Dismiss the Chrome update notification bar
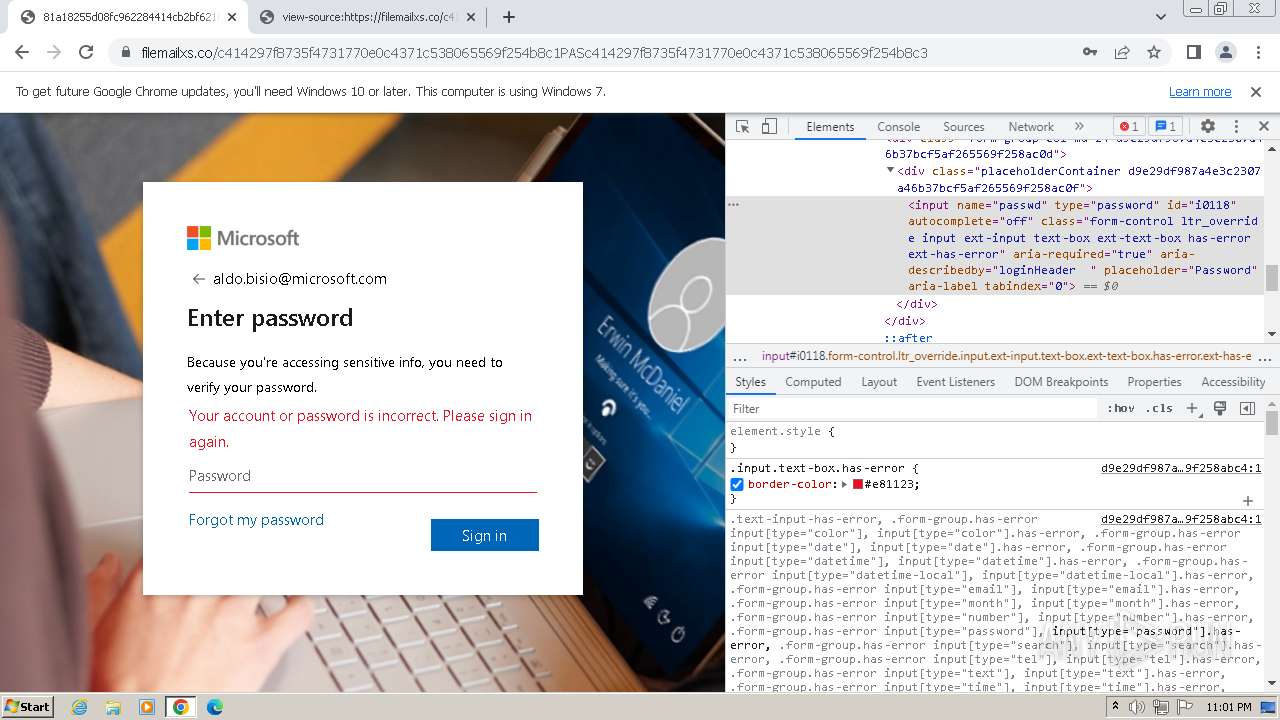Screen dimensions: 1280x720 [1256, 91]
